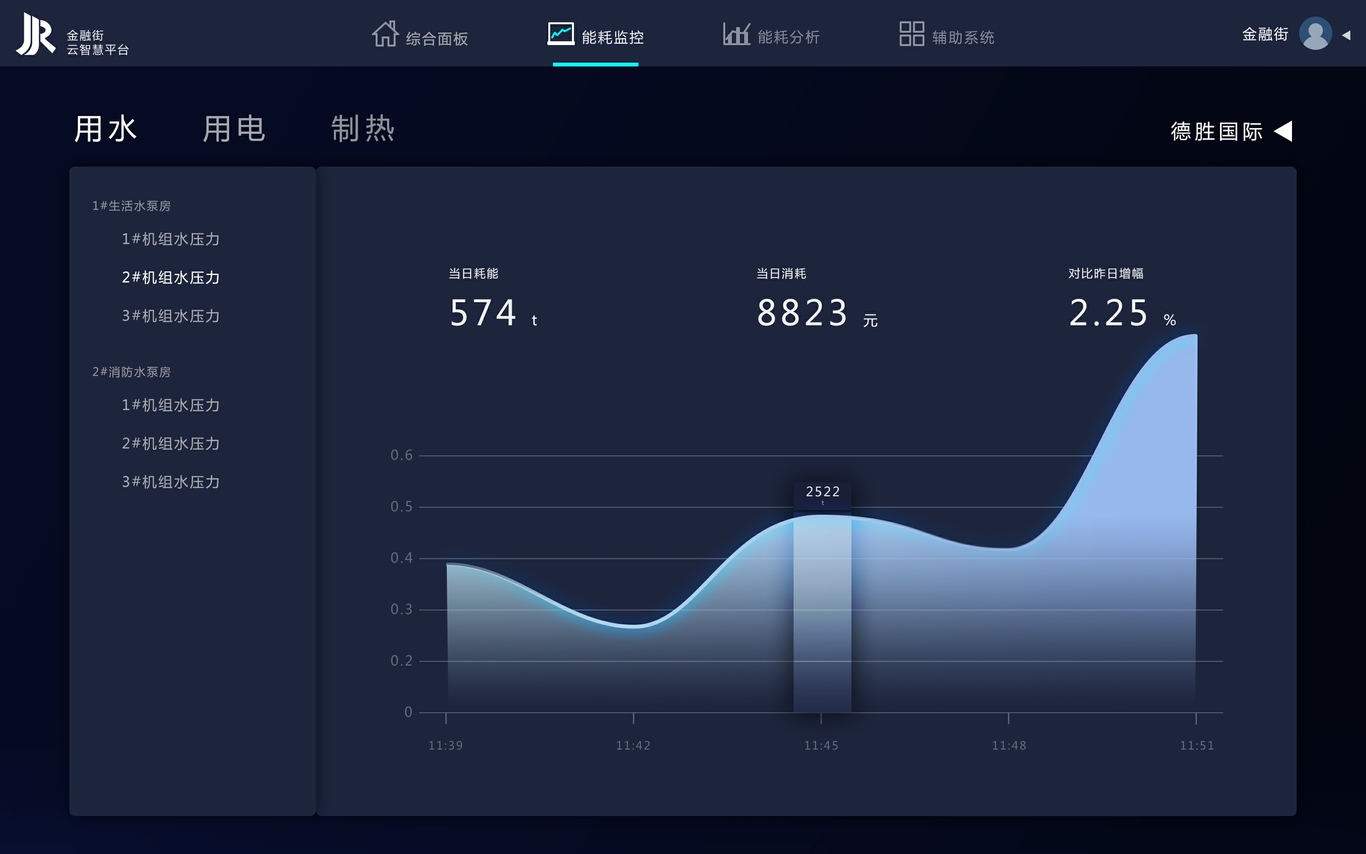1366x854 pixels.
Task: Select 2#机组水压力 under 2#消防水泵房
Action: [x=171, y=443]
